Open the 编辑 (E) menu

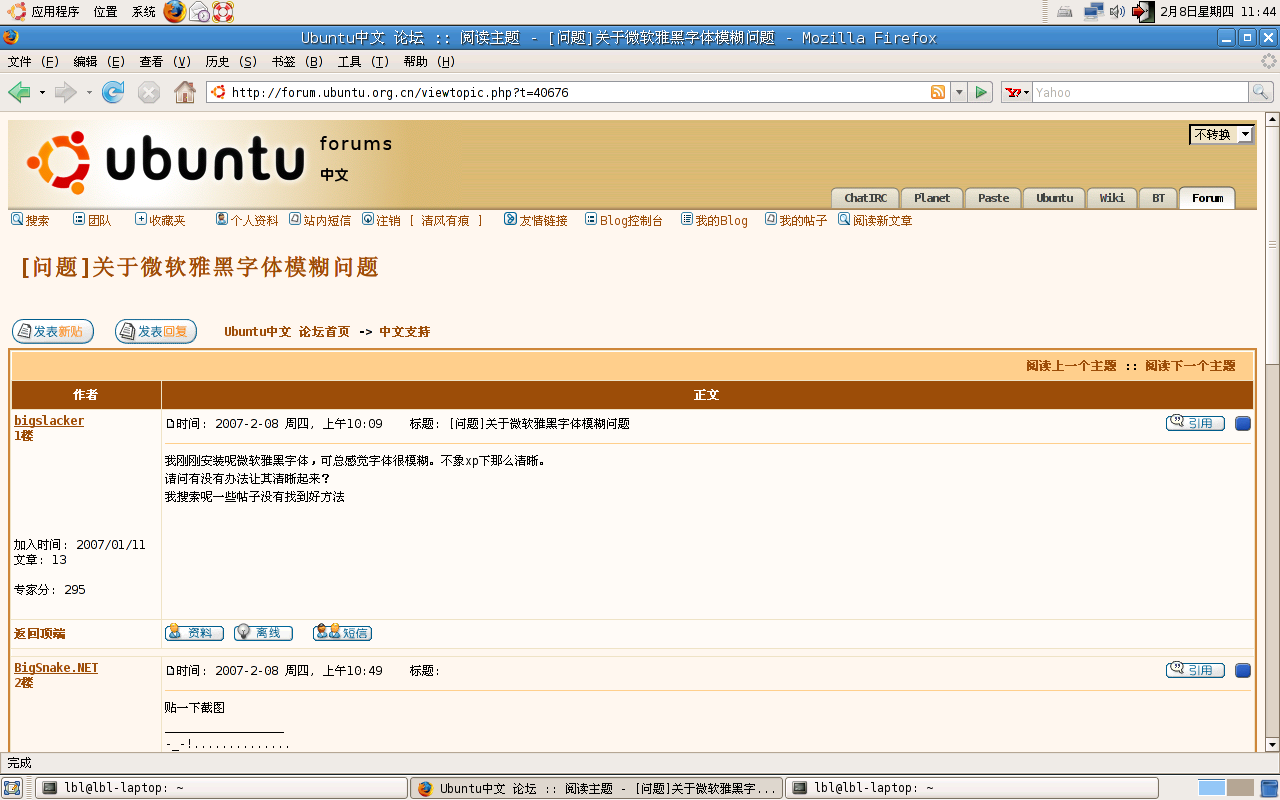[99, 61]
